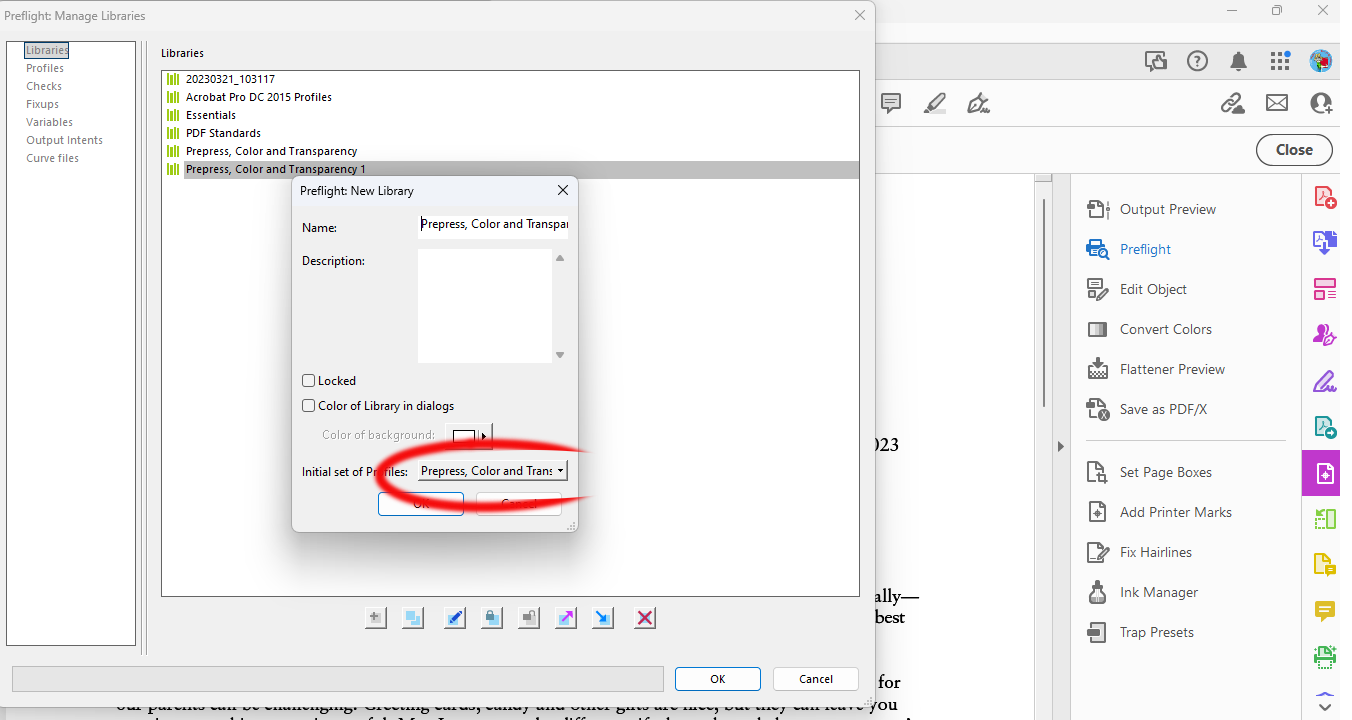Image resolution: width=1352 pixels, height=720 pixels.
Task: Edit the library with the pencil icon
Action: coord(454,617)
